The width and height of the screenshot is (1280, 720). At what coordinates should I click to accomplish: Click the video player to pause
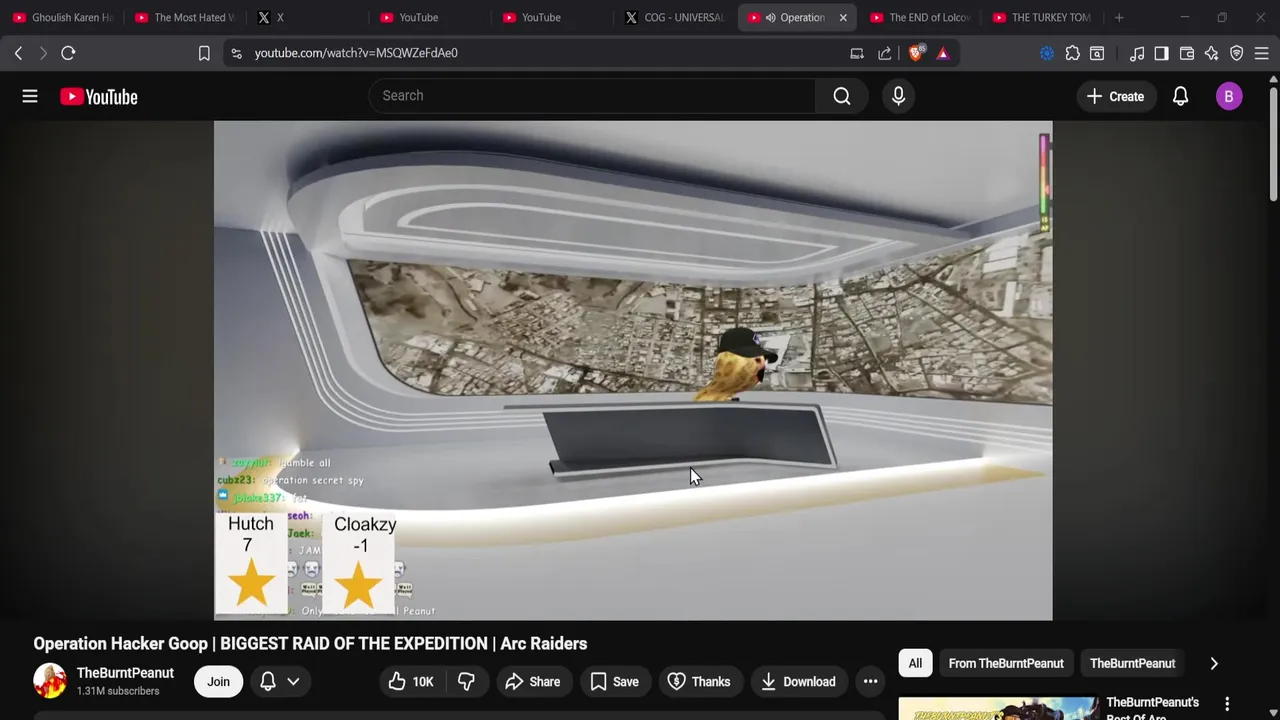click(x=633, y=370)
